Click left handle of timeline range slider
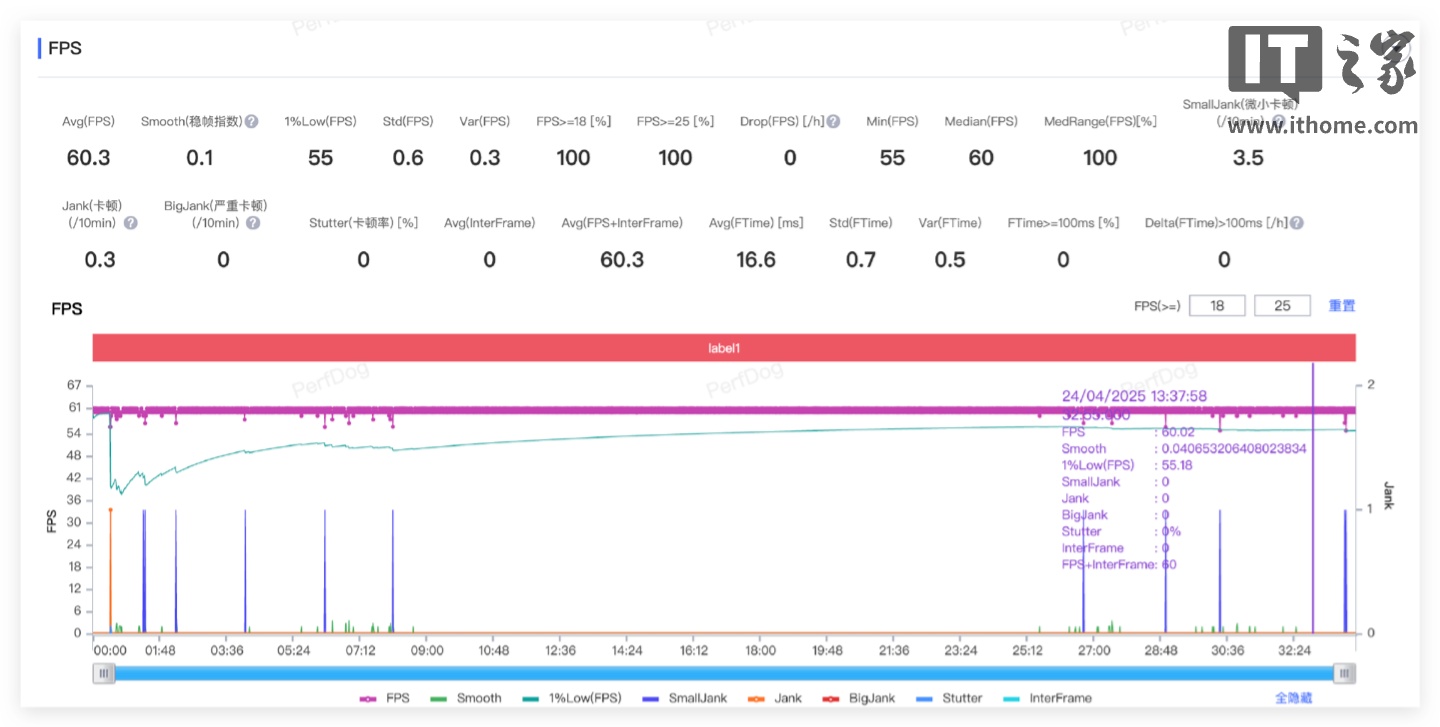This screenshot has height=727, width=1440. (x=104, y=674)
